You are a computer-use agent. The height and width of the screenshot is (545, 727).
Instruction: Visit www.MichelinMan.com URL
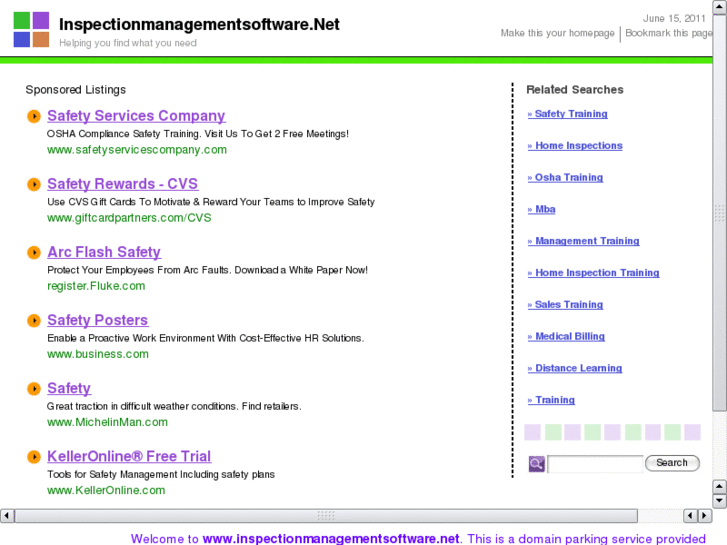(107, 423)
